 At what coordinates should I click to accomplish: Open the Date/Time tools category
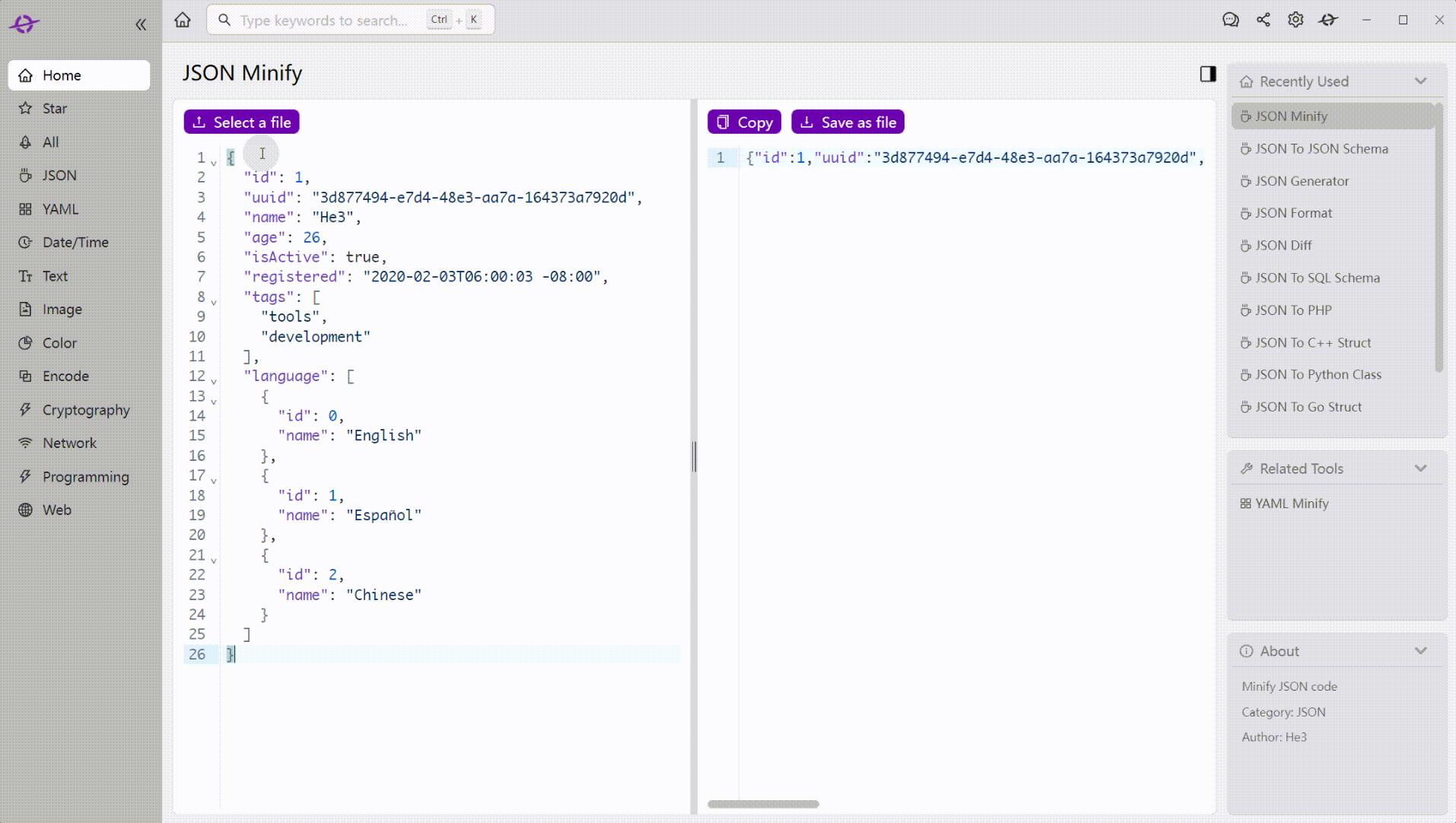(x=73, y=242)
